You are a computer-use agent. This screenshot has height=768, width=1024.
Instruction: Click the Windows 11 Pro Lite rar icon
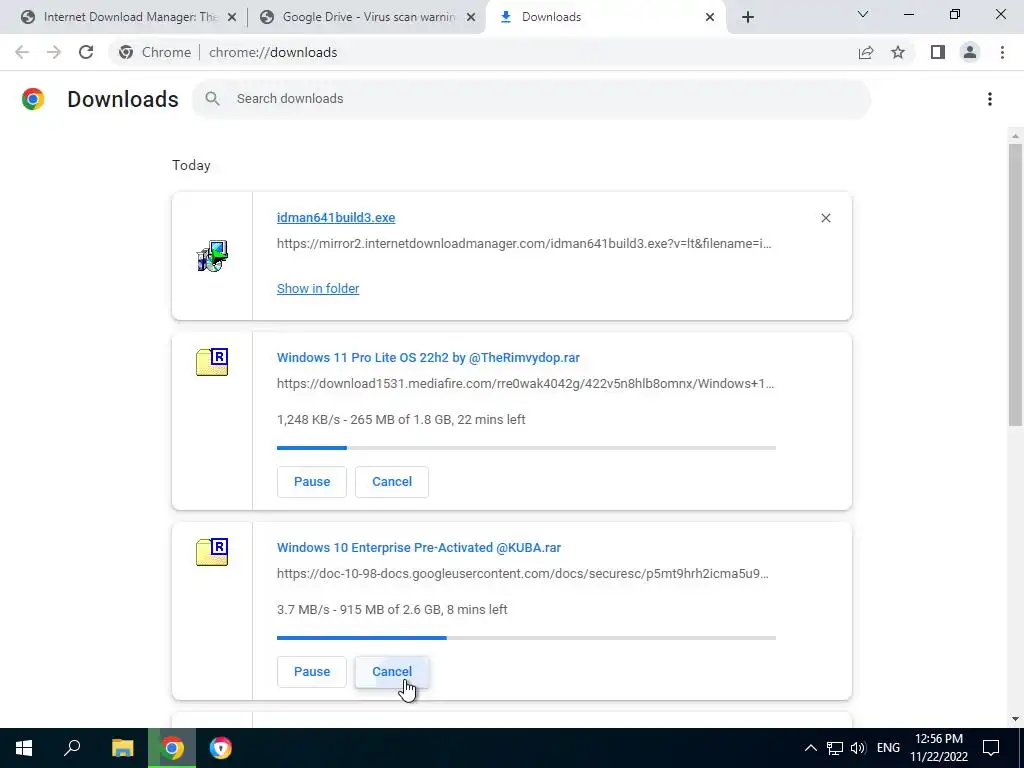tap(212, 362)
